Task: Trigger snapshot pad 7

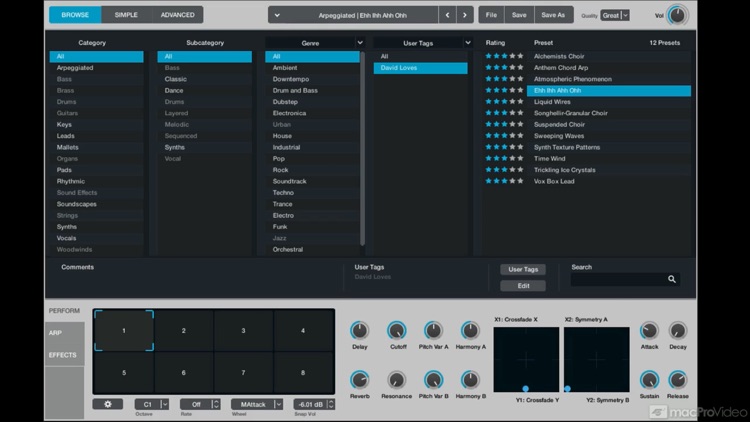Action: [x=243, y=372]
